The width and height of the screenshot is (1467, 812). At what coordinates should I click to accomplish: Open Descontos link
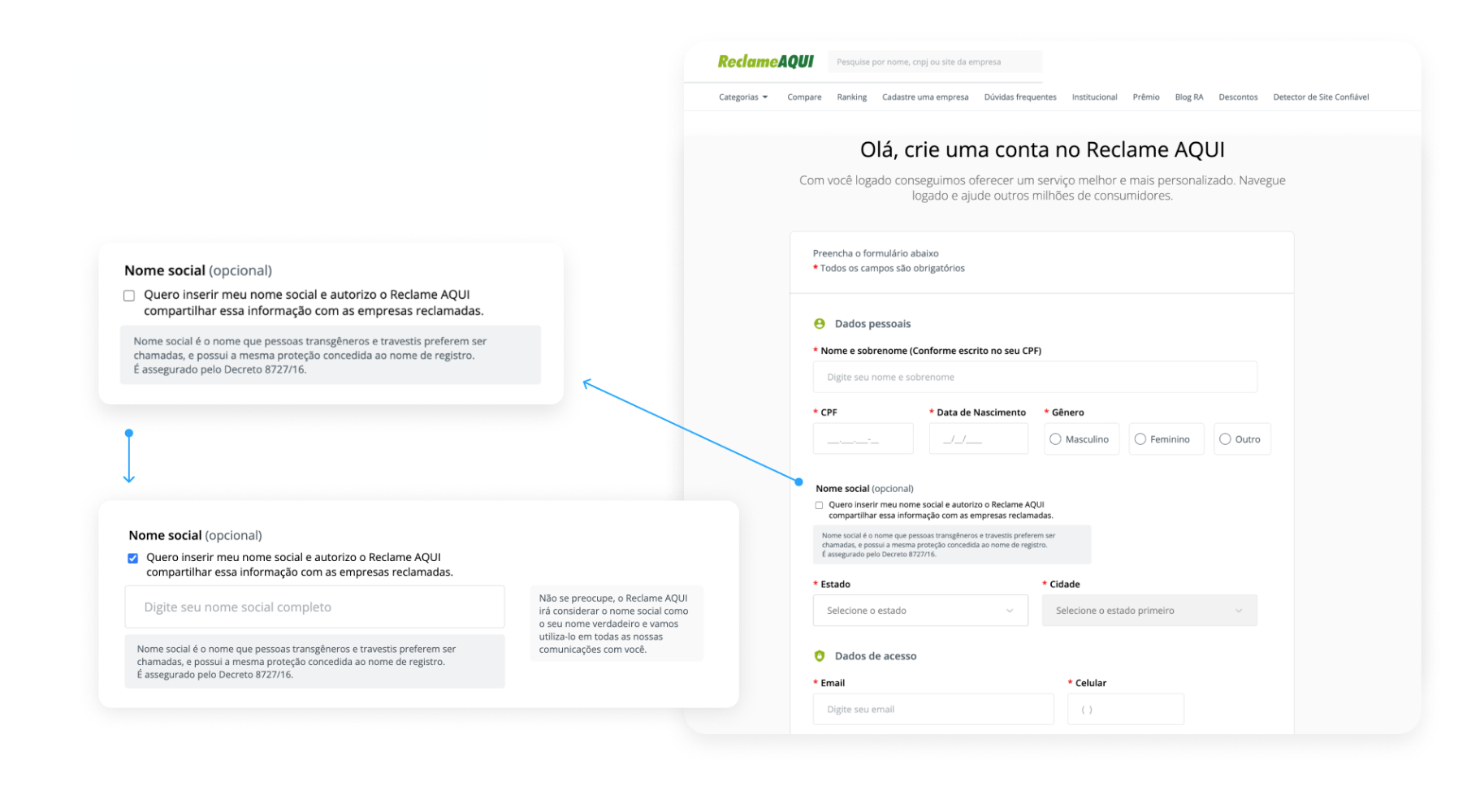point(1238,97)
